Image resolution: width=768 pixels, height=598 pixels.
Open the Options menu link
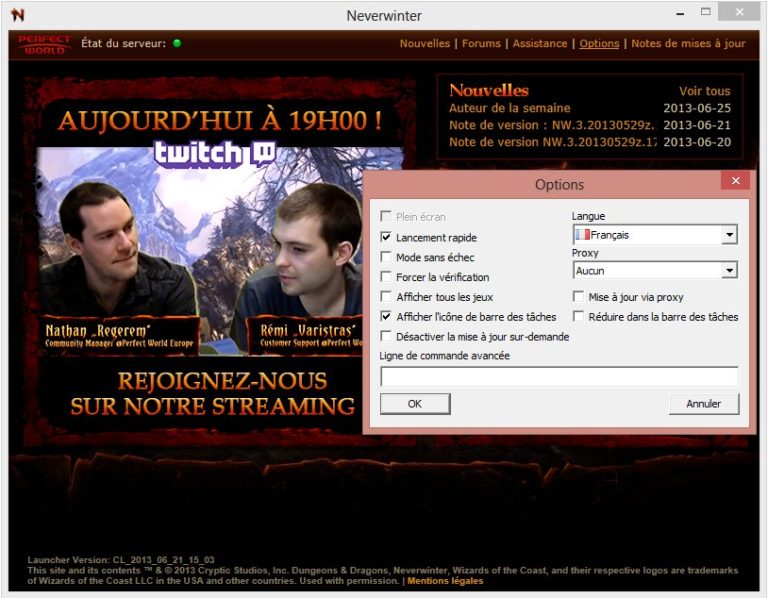point(600,44)
